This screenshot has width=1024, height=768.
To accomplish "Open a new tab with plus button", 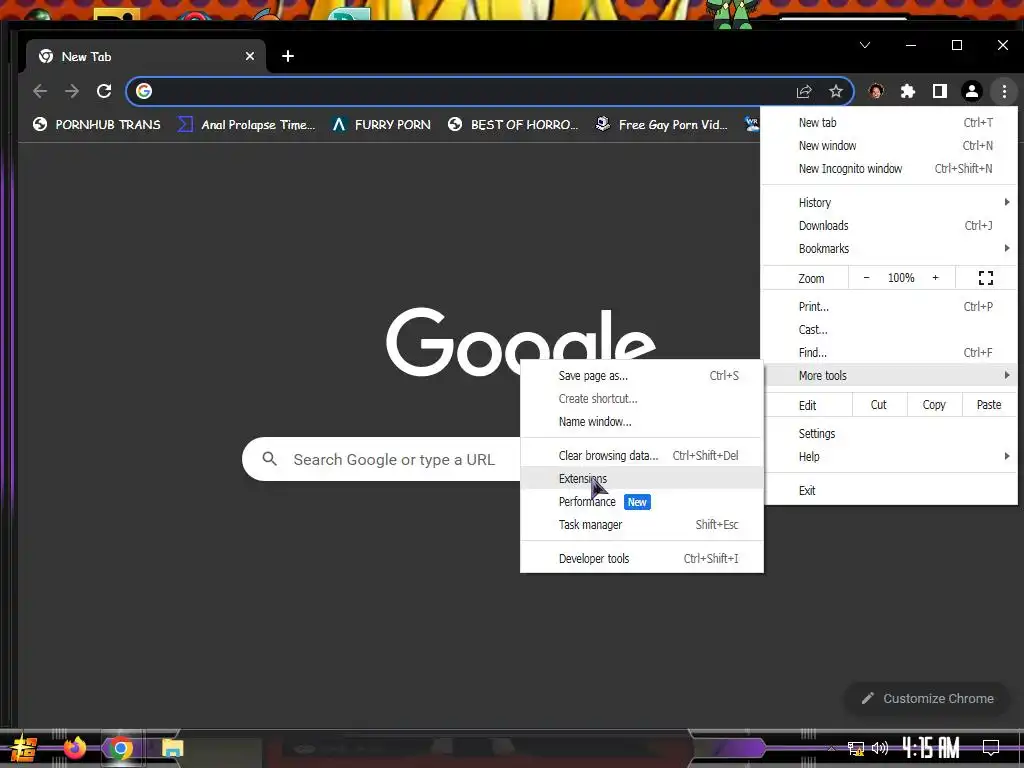I will coord(288,56).
